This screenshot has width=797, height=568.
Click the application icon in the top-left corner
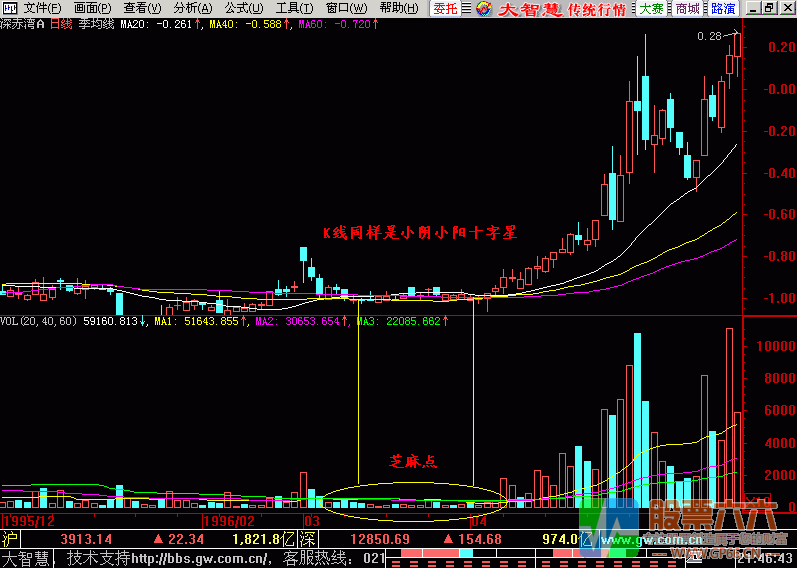(9, 8)
